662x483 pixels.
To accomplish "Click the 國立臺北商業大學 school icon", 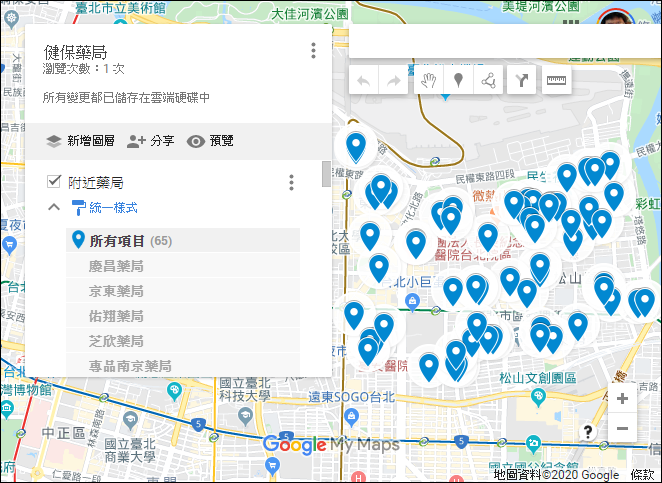I will click(130, 420).
